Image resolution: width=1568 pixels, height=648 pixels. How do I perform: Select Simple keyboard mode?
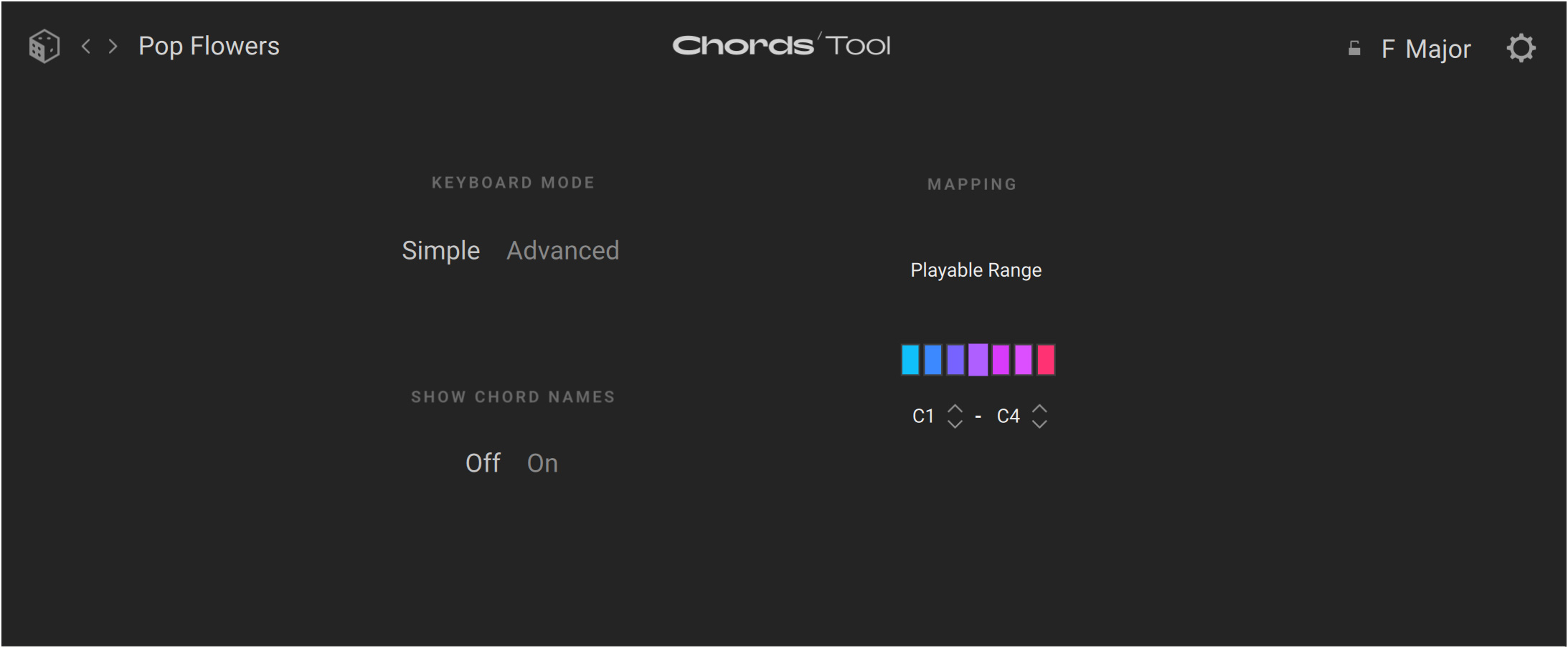click(x=440, y=251)
